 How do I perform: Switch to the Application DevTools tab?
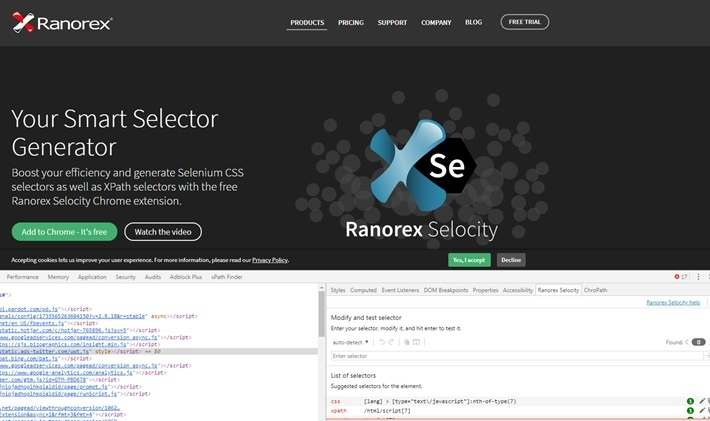coord(92,277)
